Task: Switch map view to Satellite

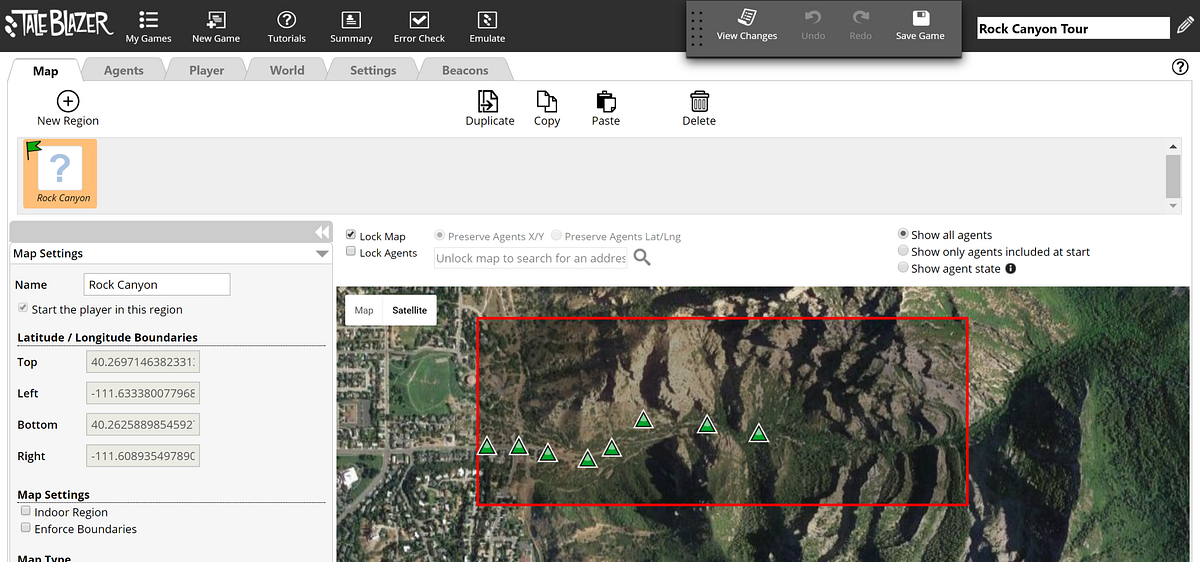Action: tap(409, 310)
